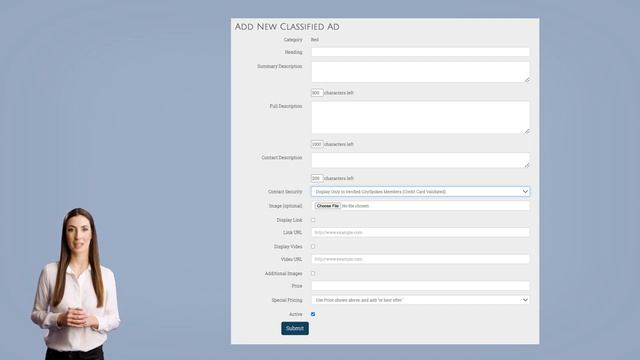Screen dimensions: 640x360
Task: Click the 'Add New Classified Ad' title
Action: pyautogui.click(x=287, y=27)
